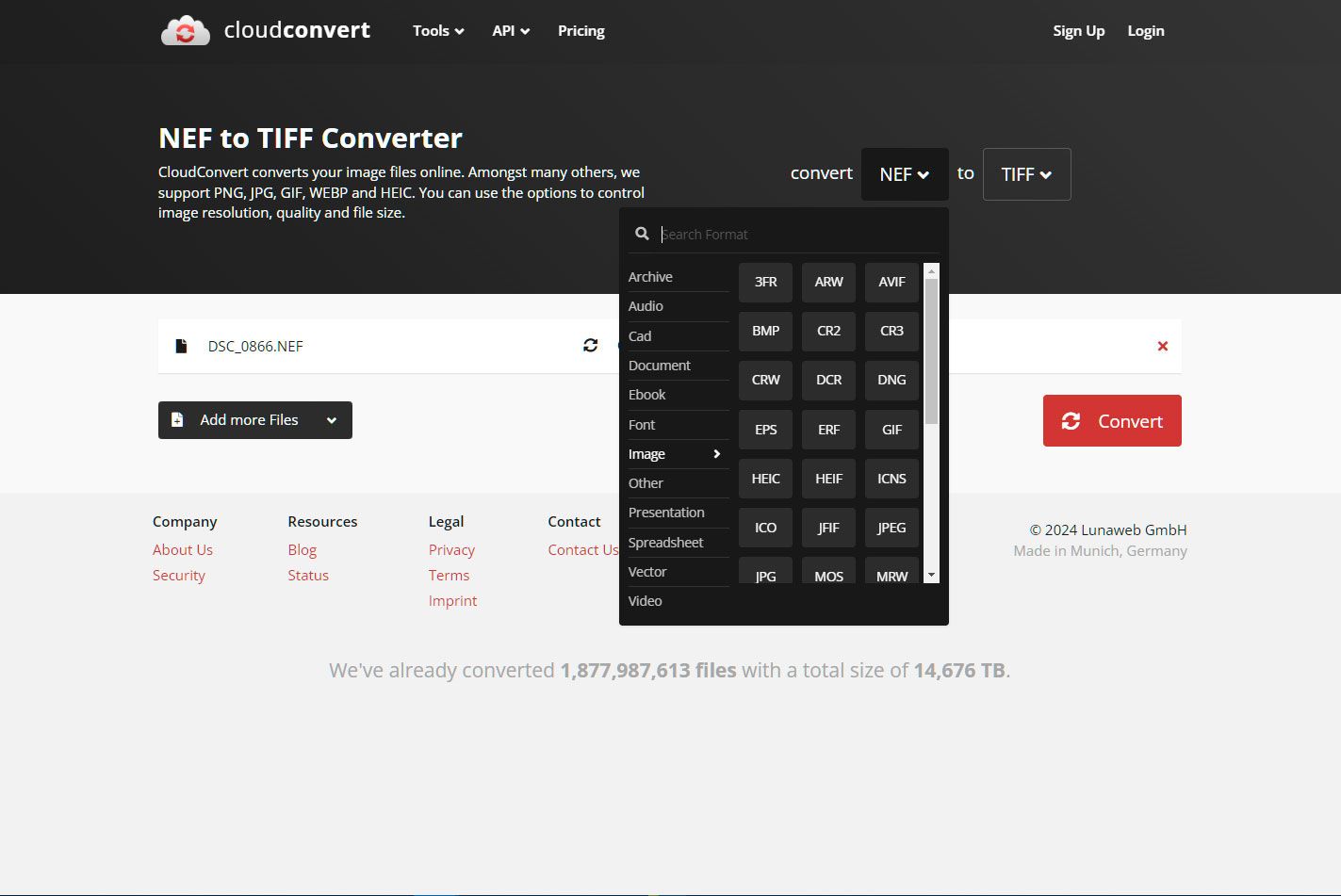
Task: Click the format list scrollbar thumb
Action: (x=932, y=351)
